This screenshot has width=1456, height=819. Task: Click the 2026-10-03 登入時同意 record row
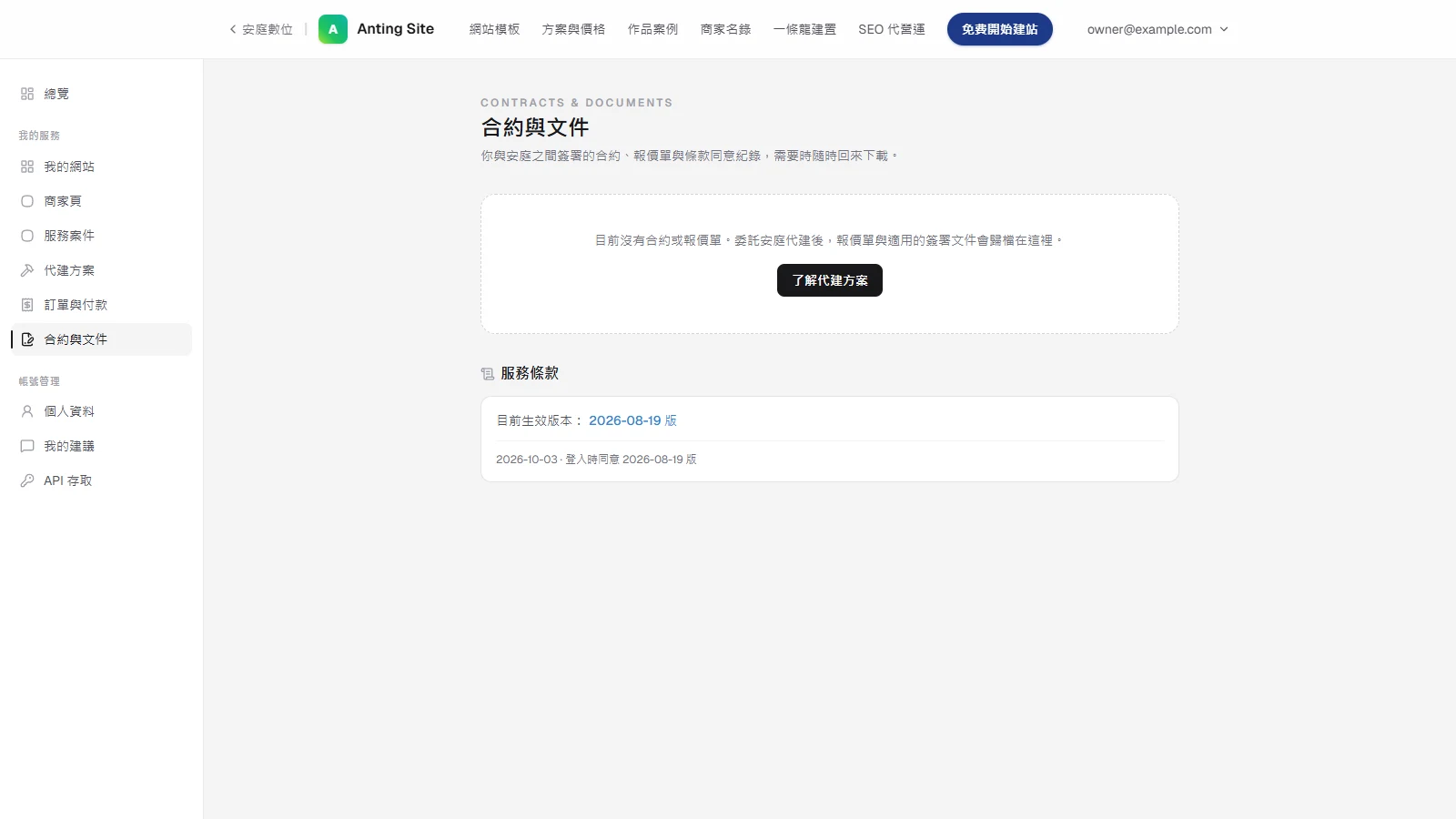pyautogui.click(x=830, y=460)
